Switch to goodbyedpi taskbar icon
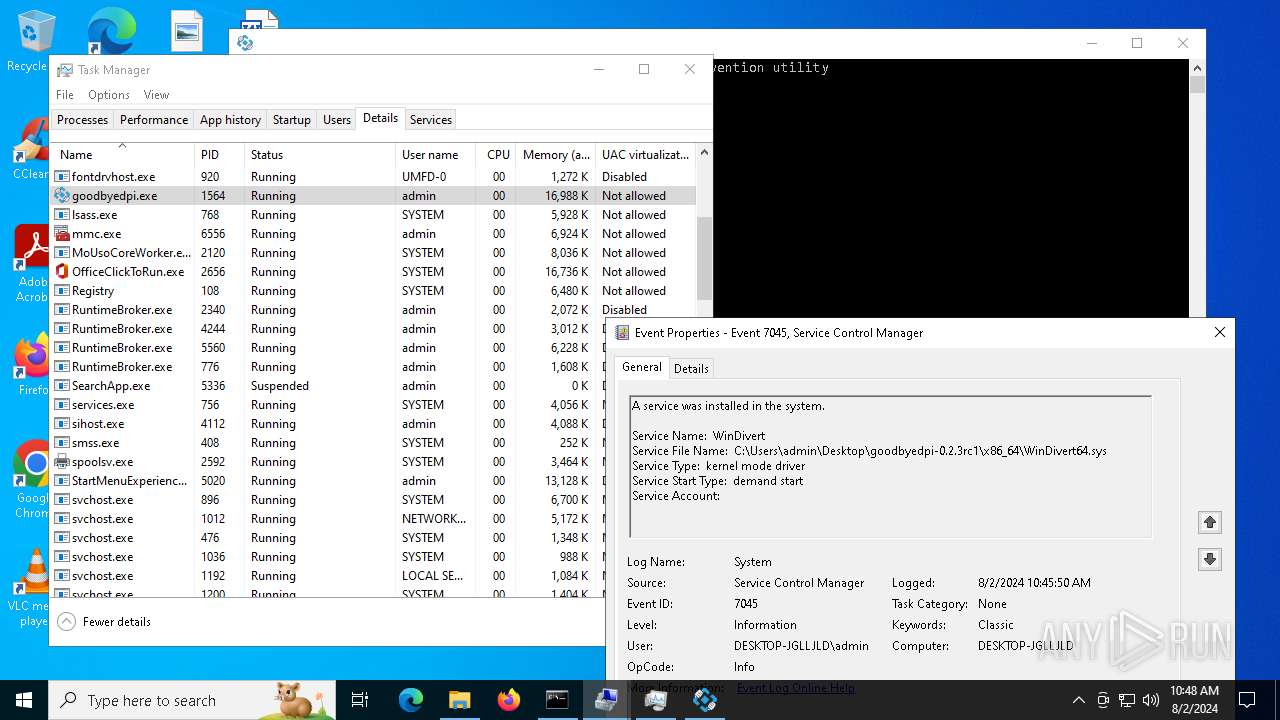The image size is (1280, 720). tap(704, 700)
